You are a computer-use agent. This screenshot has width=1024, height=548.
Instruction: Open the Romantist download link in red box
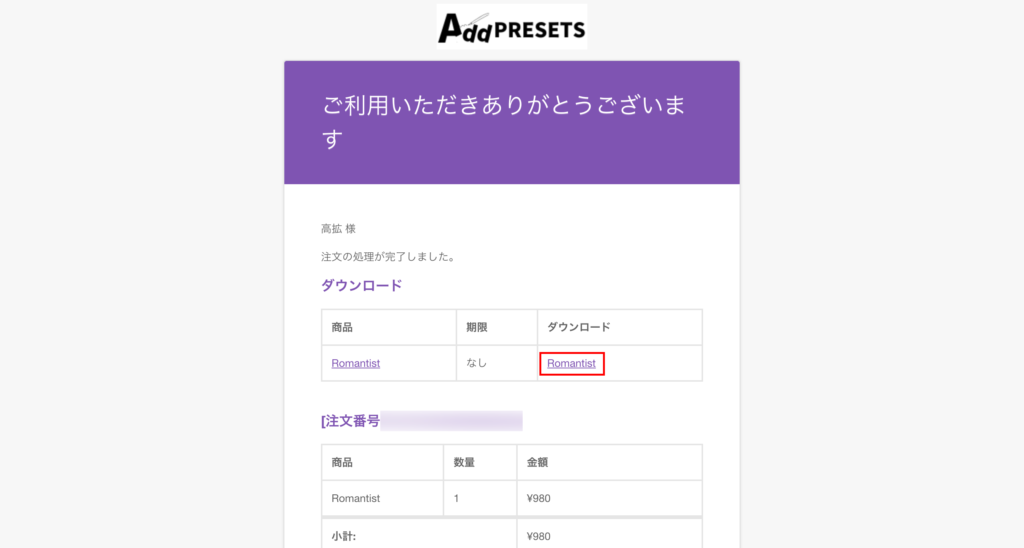[x=571, y=363]
